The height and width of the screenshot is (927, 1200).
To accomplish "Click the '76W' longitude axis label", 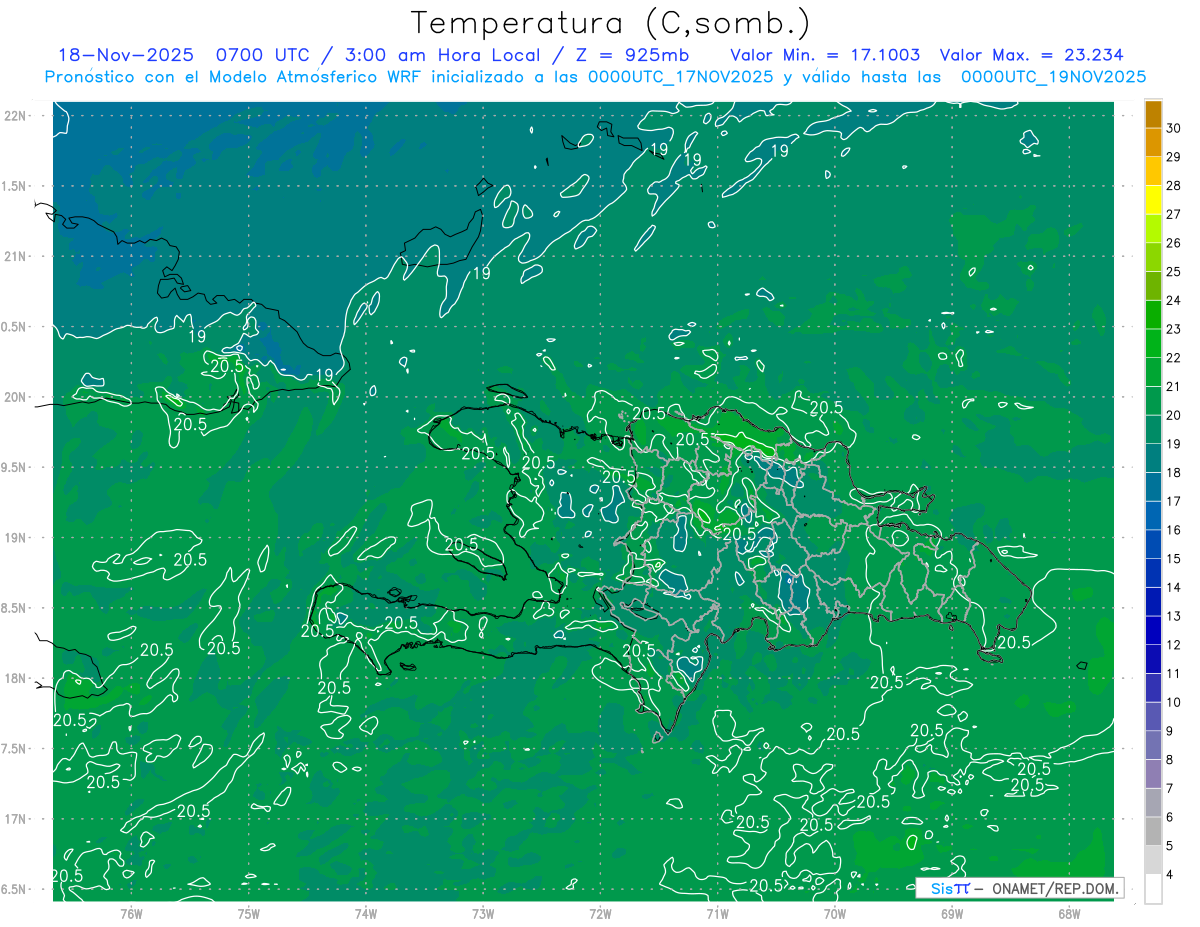I will [x=131, y=913].
